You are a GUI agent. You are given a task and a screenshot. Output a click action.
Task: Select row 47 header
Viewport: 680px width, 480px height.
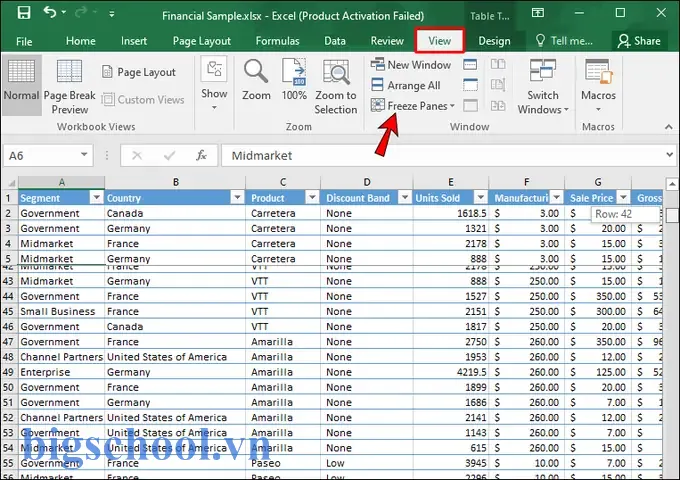(9, 342)
